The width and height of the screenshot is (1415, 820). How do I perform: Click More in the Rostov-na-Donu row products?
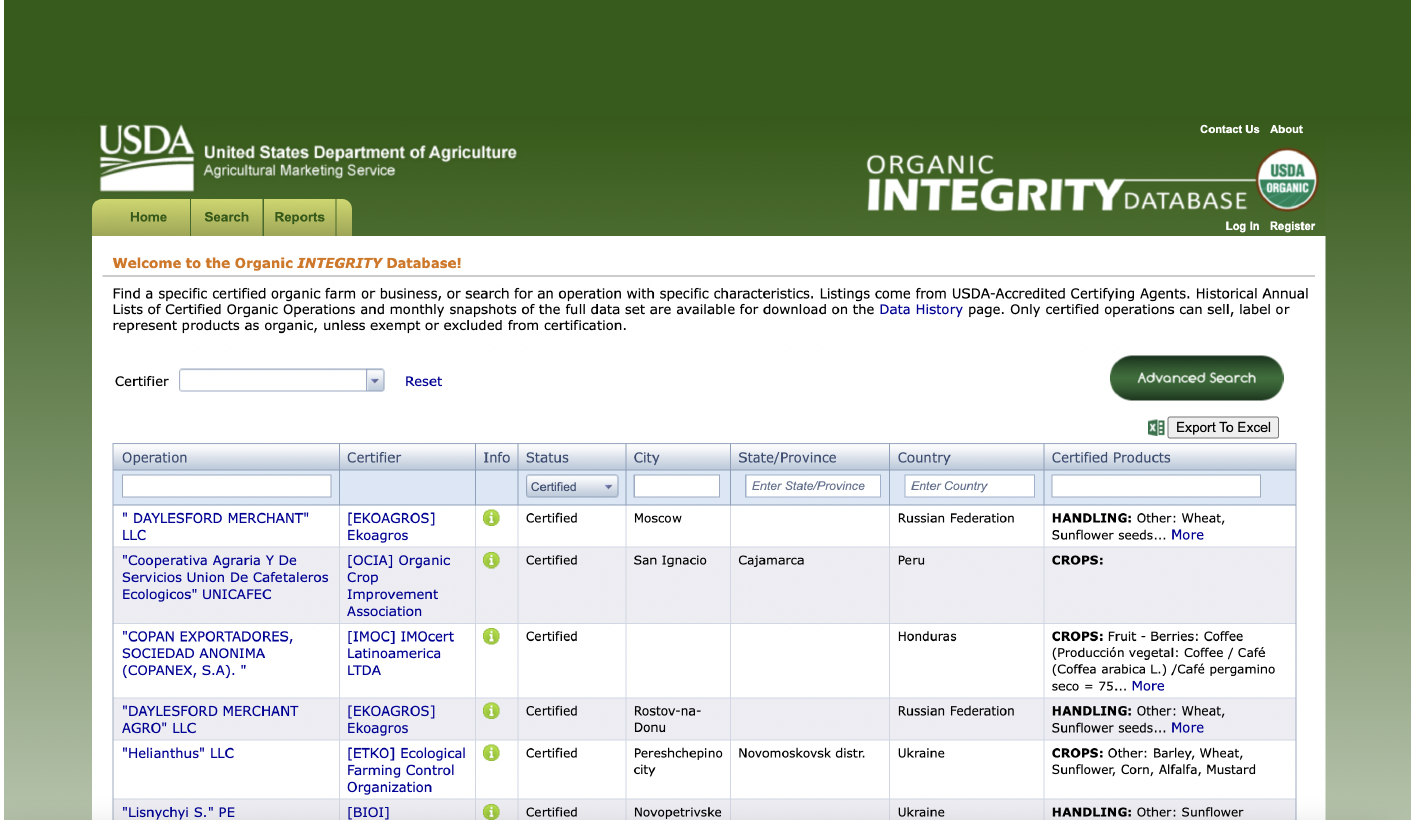(1187, 728)
